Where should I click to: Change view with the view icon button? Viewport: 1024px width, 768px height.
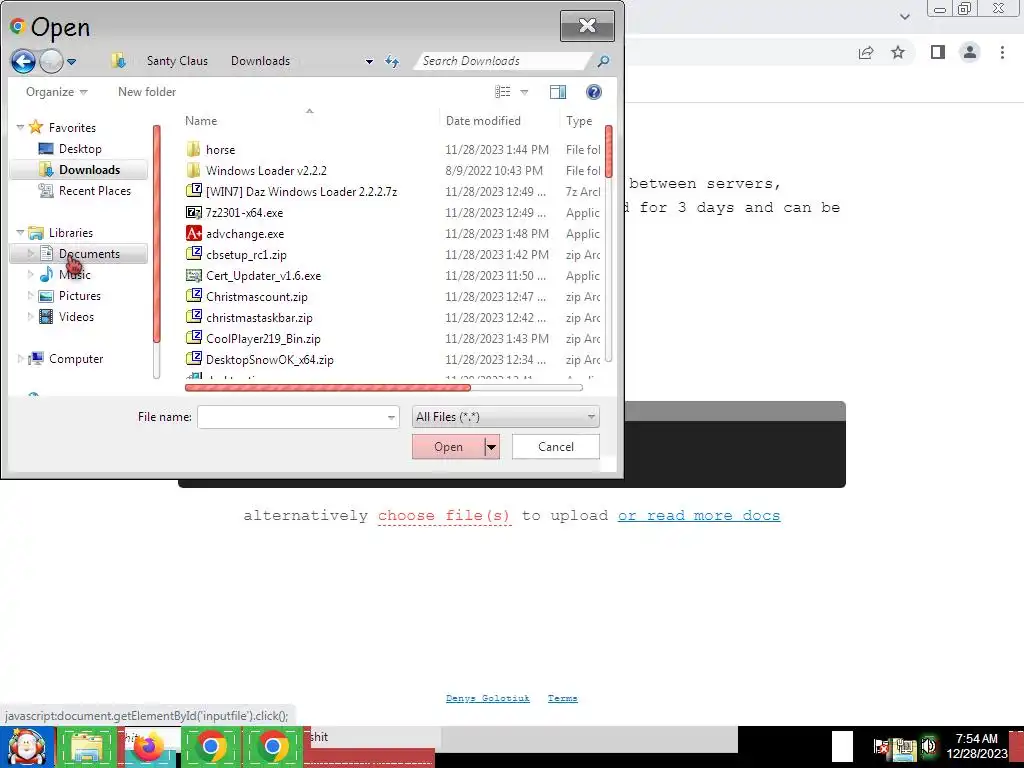[x=502, y=92]
